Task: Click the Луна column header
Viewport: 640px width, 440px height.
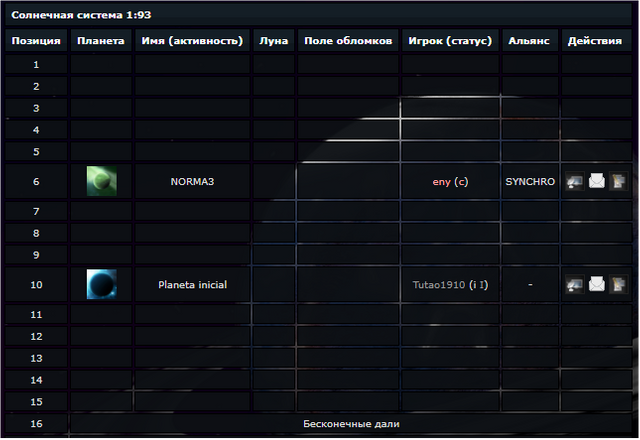Action: tap(273, 41)
